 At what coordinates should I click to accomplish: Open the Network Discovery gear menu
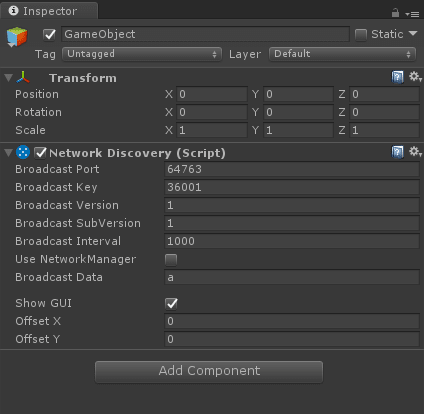pyautogui.click(x=415, y=152)
